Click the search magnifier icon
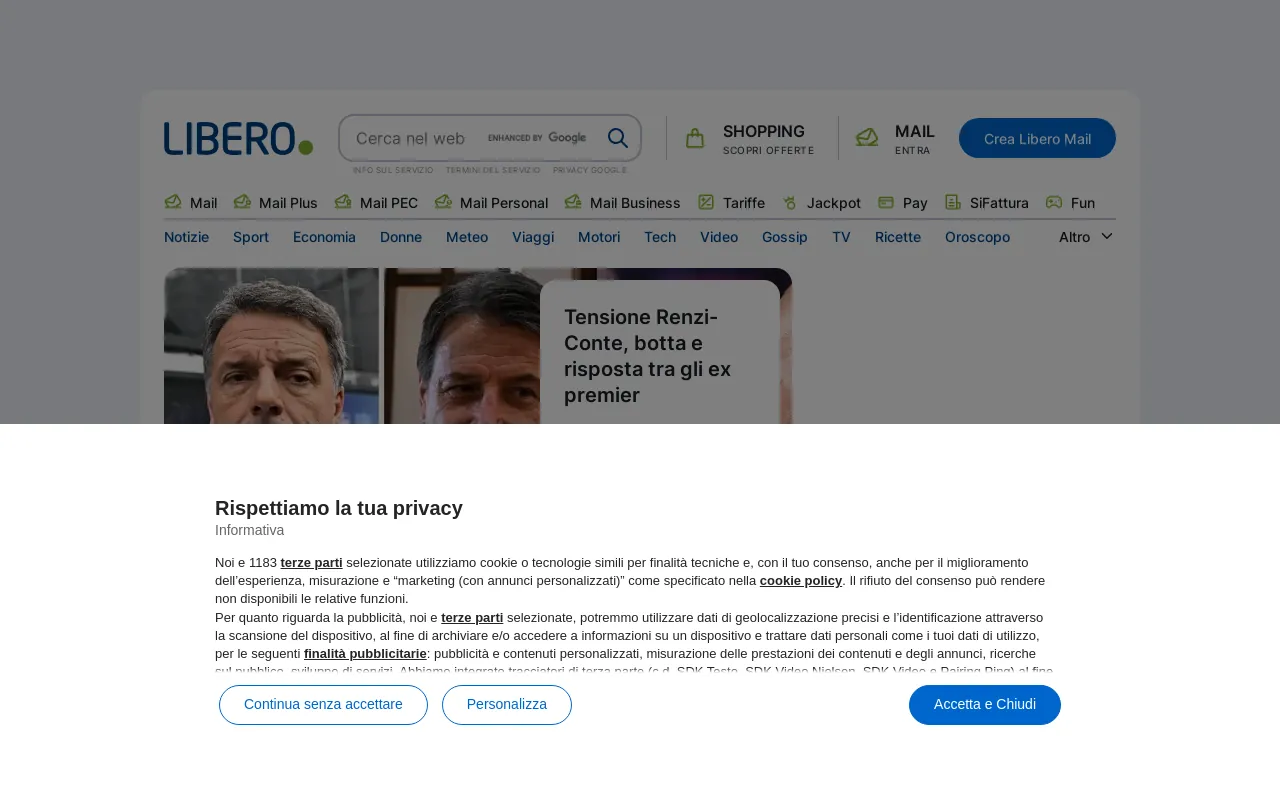Screen dimensions: 1280x800 click(618, 138)
